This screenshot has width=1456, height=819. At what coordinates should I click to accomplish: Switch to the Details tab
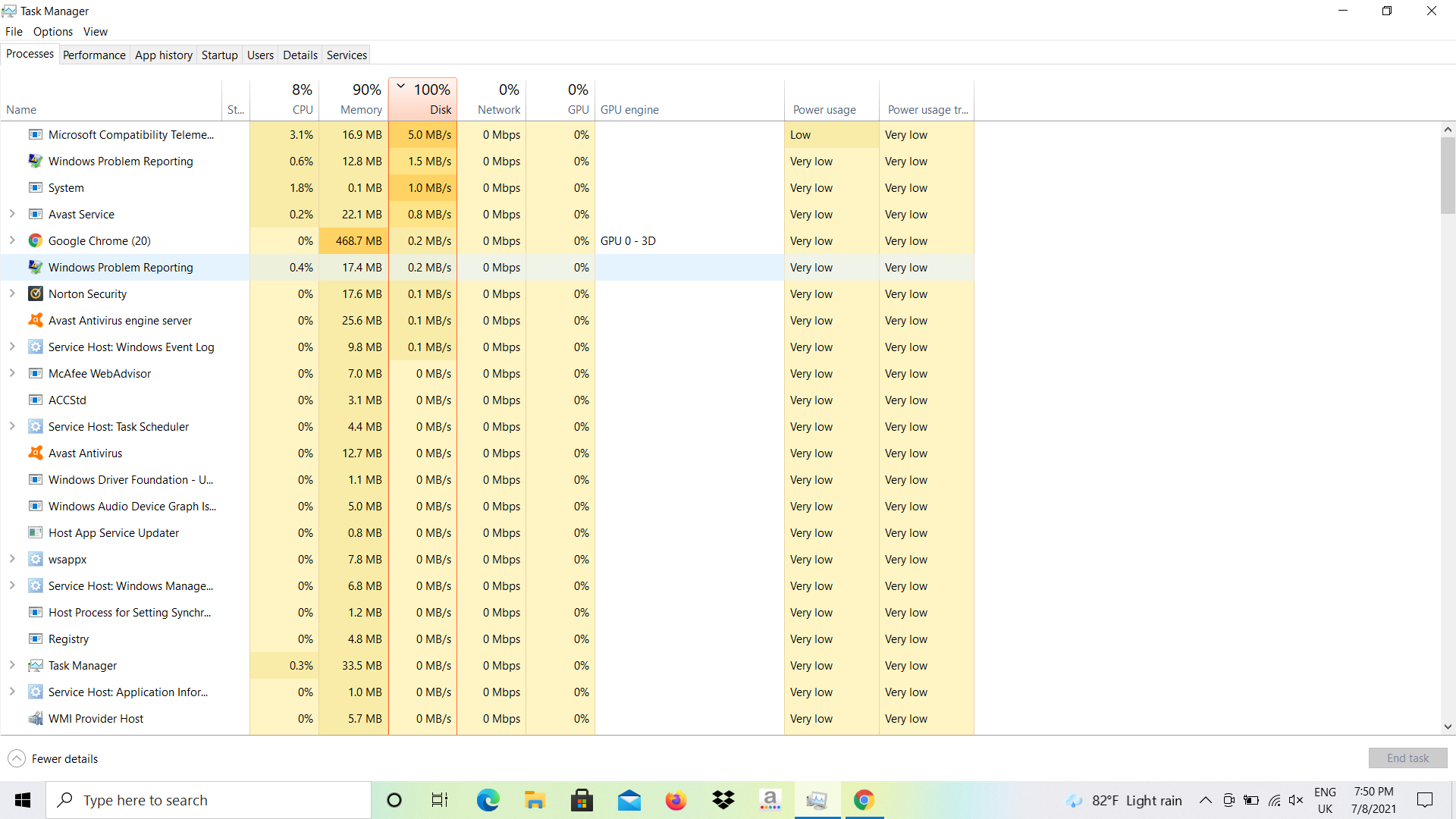coord(300,55)
